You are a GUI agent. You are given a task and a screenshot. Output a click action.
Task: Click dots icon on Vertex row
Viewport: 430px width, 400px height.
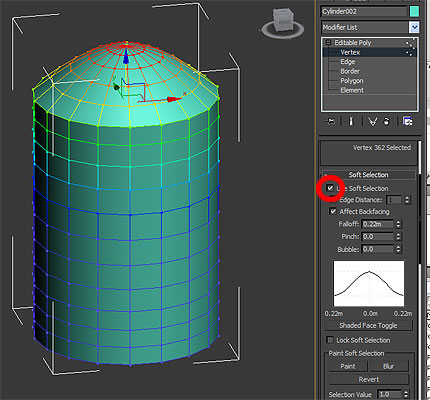409,53
